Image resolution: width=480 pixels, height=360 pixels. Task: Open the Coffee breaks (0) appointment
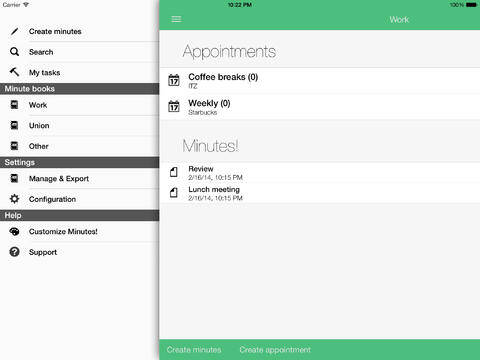click(320, 81)
